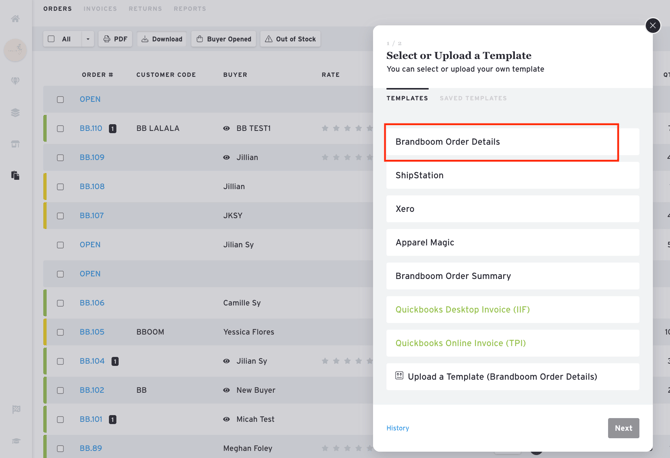Close the template dialog with the X
This screenshot has width=670, height=458.
tap(652, 25)
